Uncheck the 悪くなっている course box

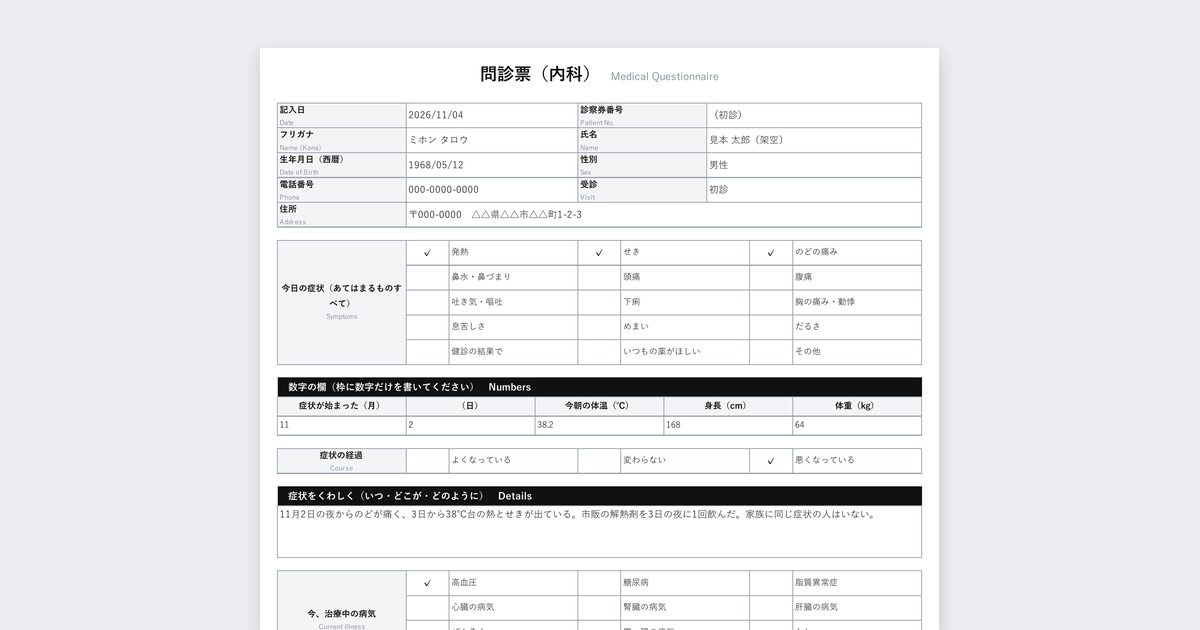pos(771,461)
